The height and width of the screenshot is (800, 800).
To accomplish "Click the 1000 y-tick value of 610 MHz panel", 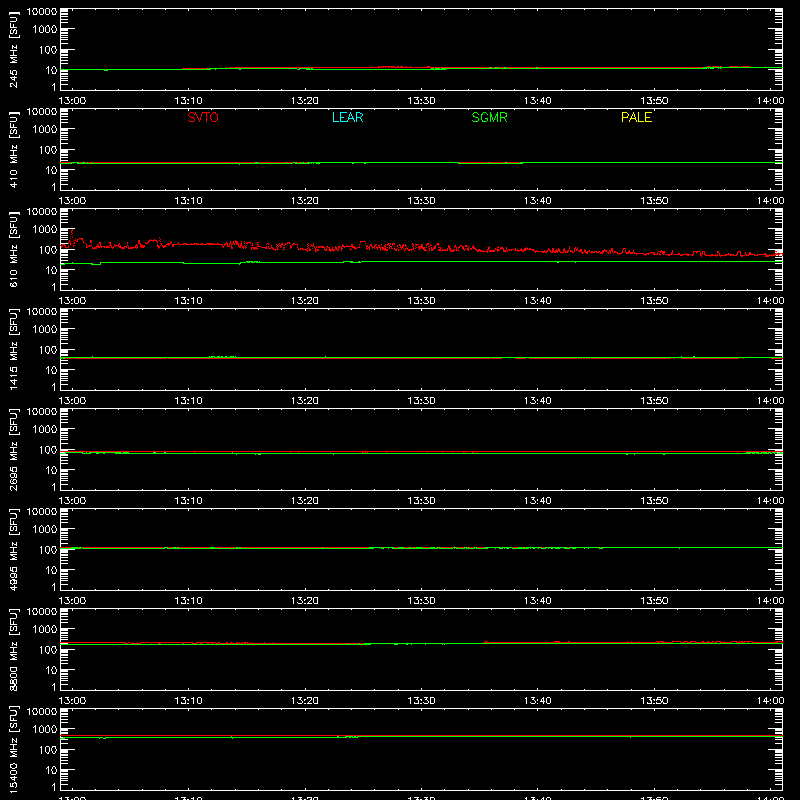I will [45, 230].
